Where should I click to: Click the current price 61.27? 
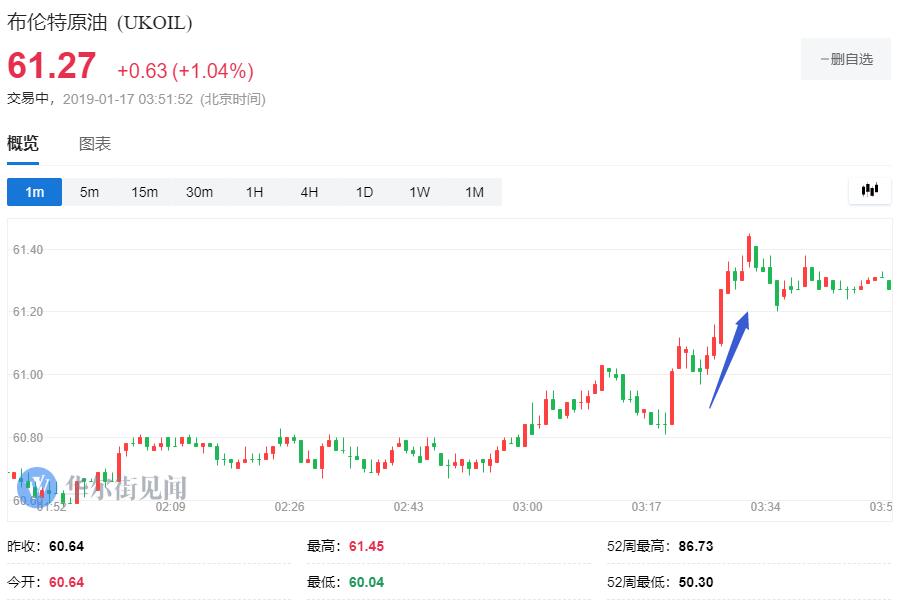coord(52,67)
